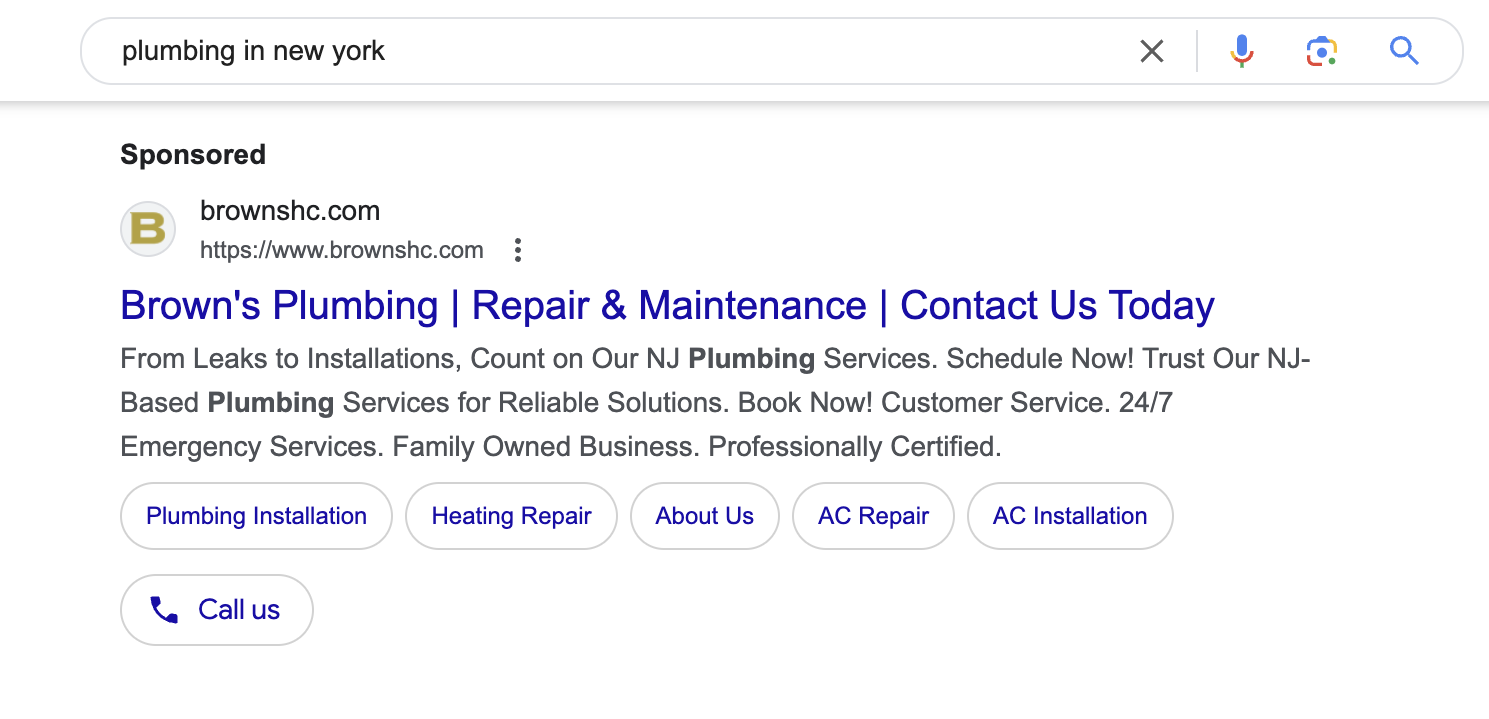
Task: Select the AC Installation sitelink chip
Action: (x=1070, y=516)
